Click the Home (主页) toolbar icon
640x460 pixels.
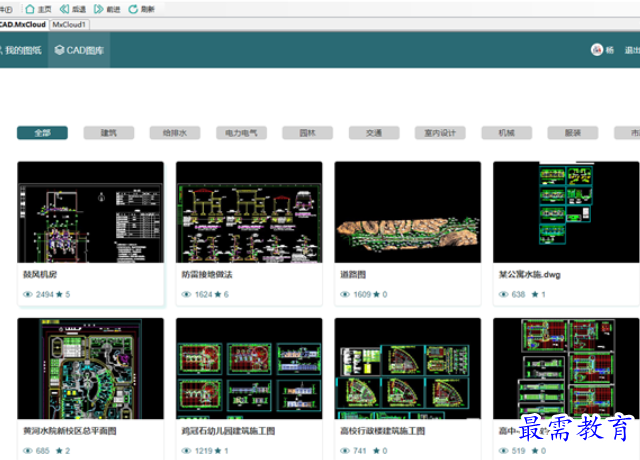(x=30, y=9)
